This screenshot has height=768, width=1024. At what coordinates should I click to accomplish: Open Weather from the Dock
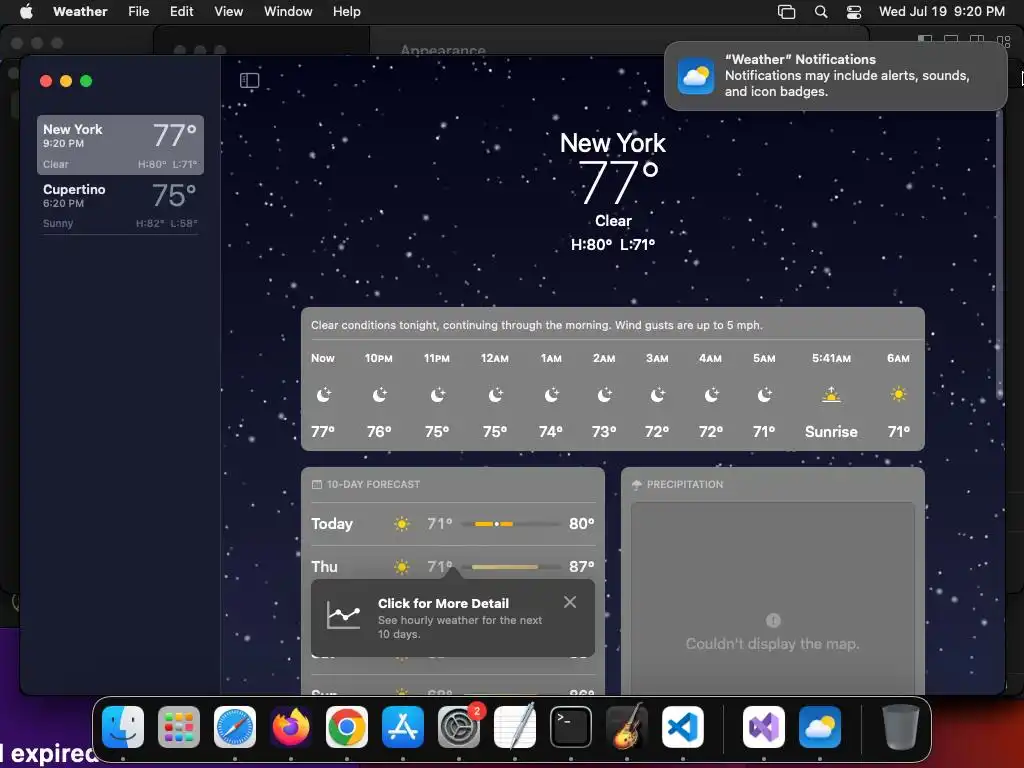(820, 726)
